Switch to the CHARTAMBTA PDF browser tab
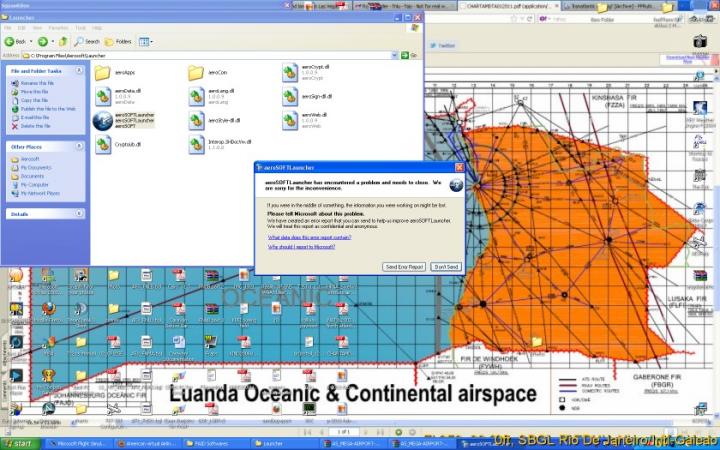Screen dimensions: 720x450 509,6
